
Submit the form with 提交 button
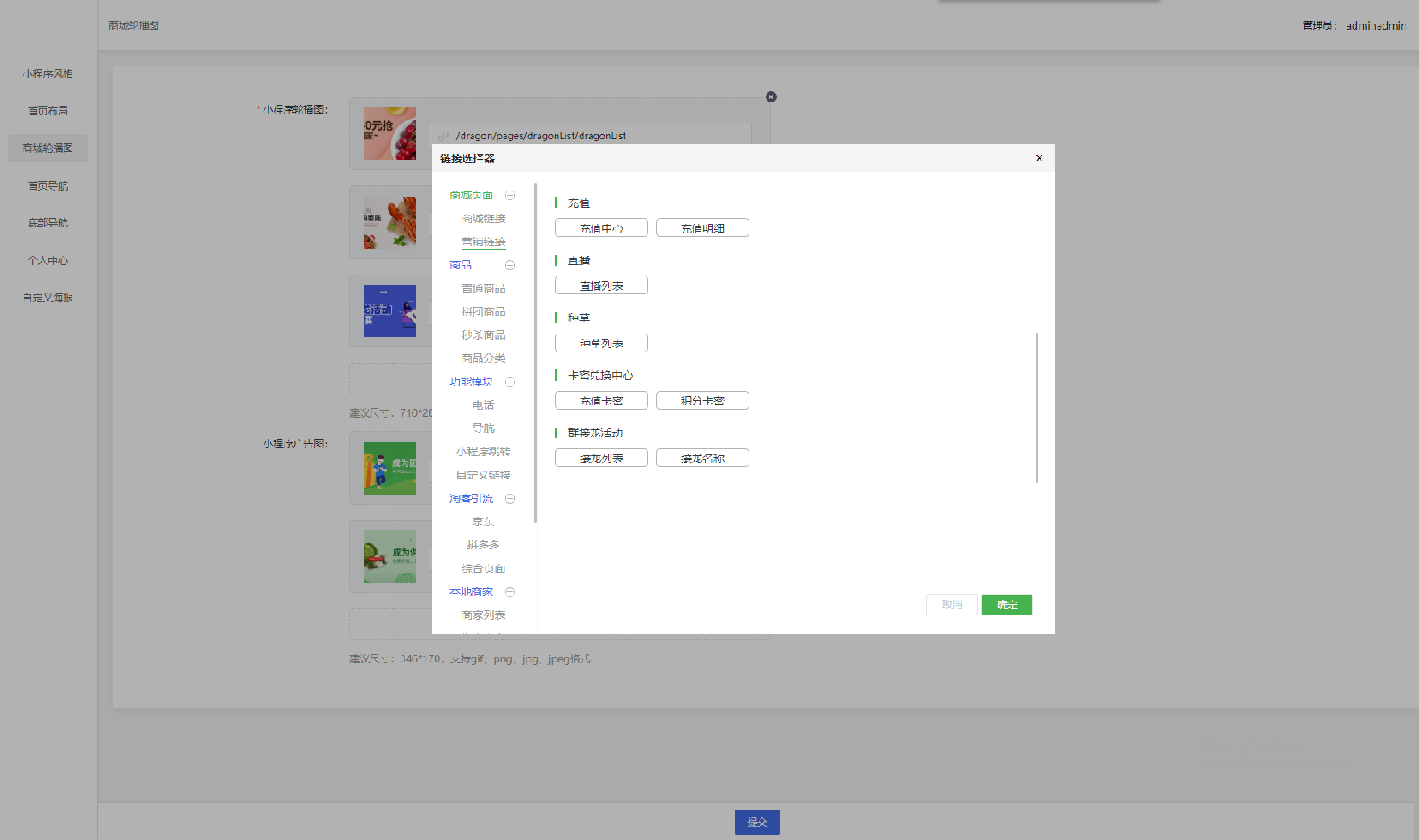[758, 822]
